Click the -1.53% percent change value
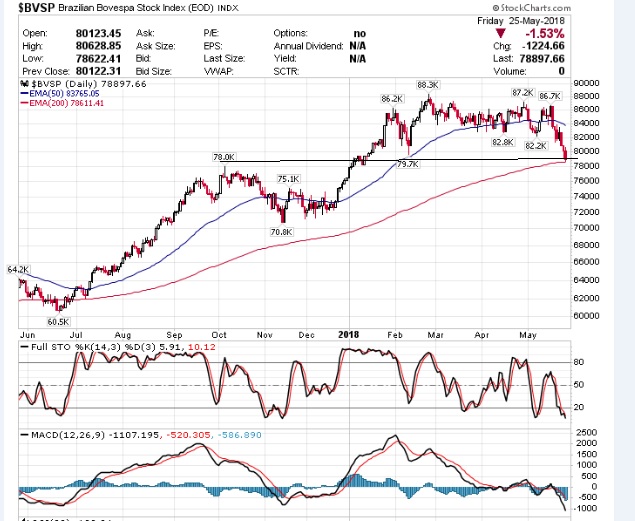Viewport: 635px width, 521px height. tap(545, 33)
